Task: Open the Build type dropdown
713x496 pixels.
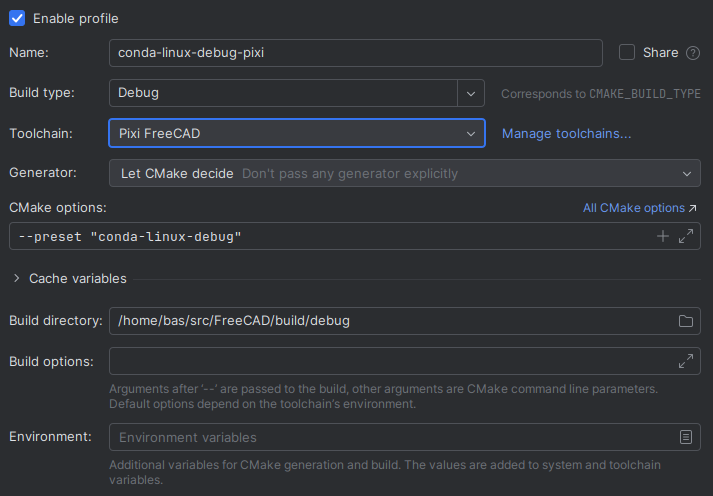Action: click(471, 93)
